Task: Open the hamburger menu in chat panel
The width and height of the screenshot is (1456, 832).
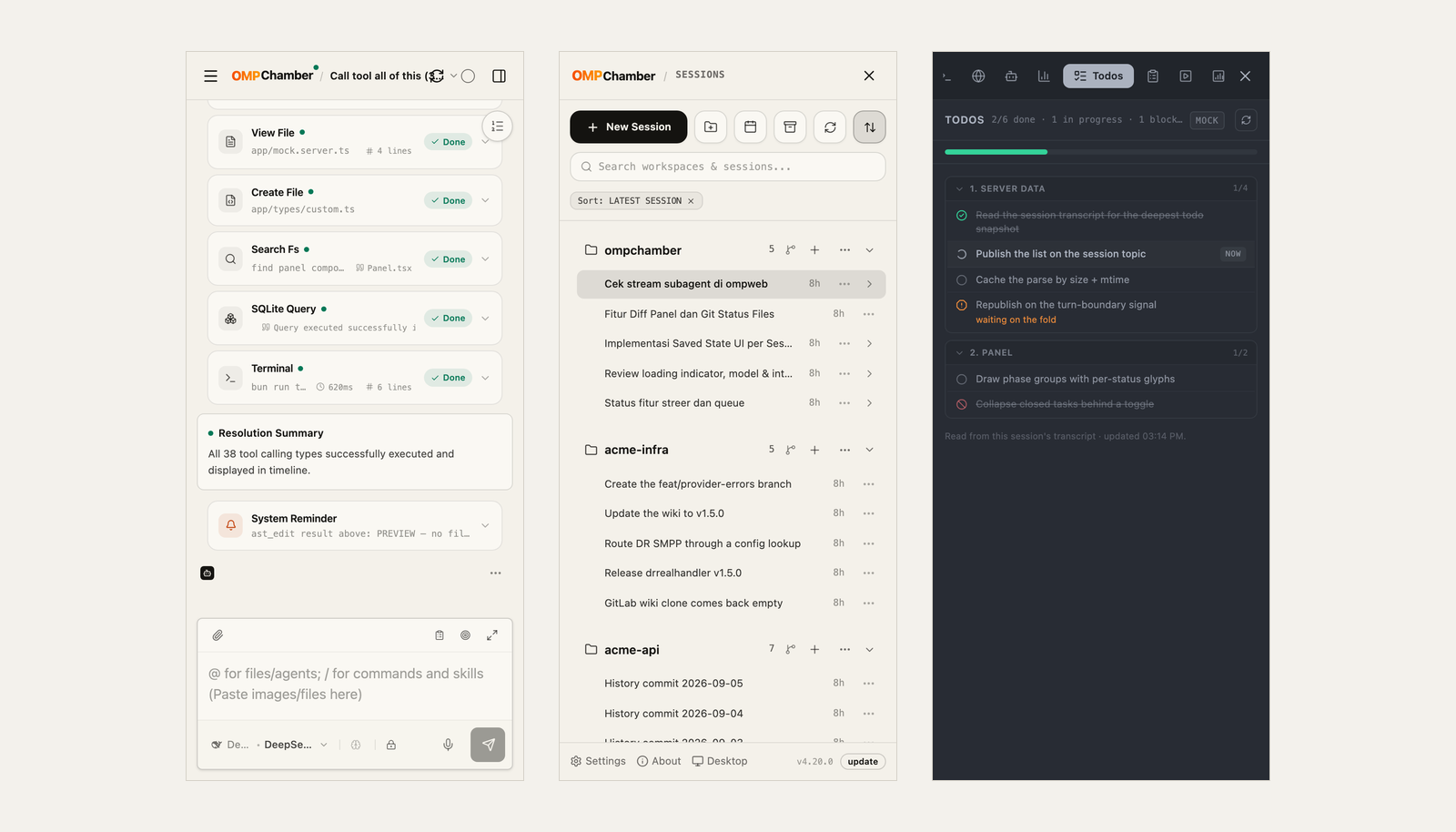Action: point(210,76)
